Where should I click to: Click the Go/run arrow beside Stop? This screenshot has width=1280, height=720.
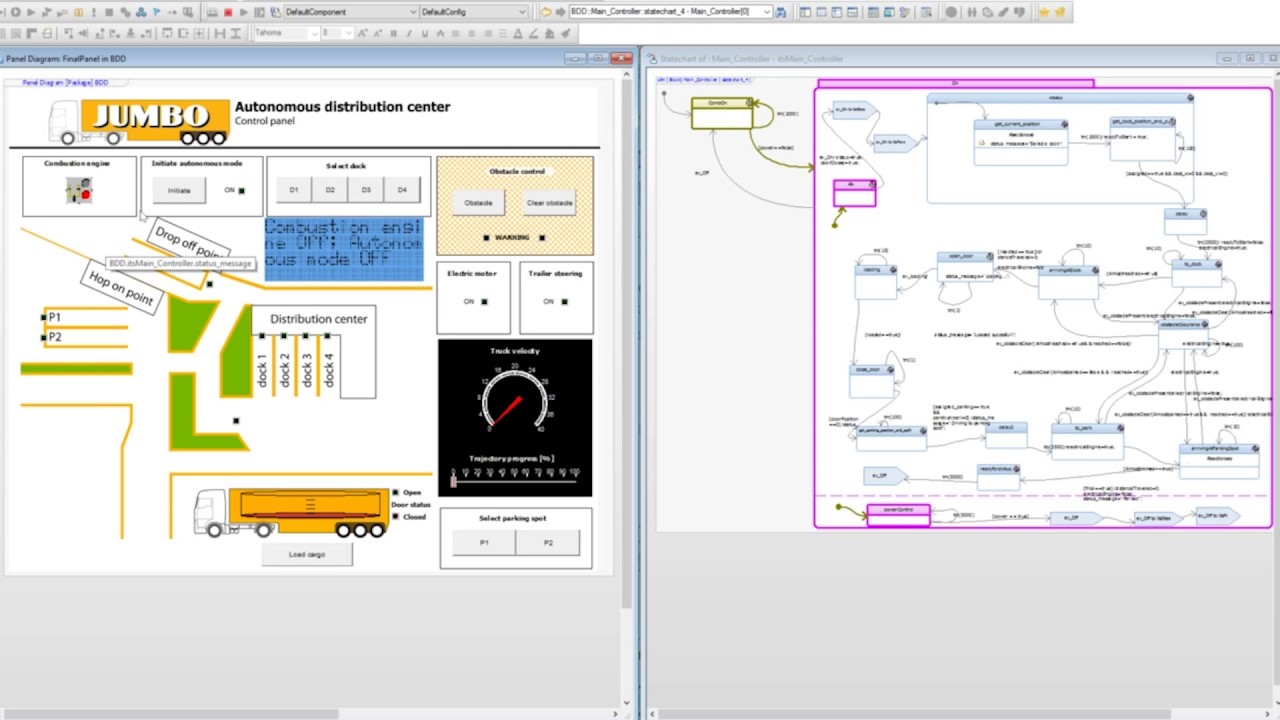pos(244,12)
